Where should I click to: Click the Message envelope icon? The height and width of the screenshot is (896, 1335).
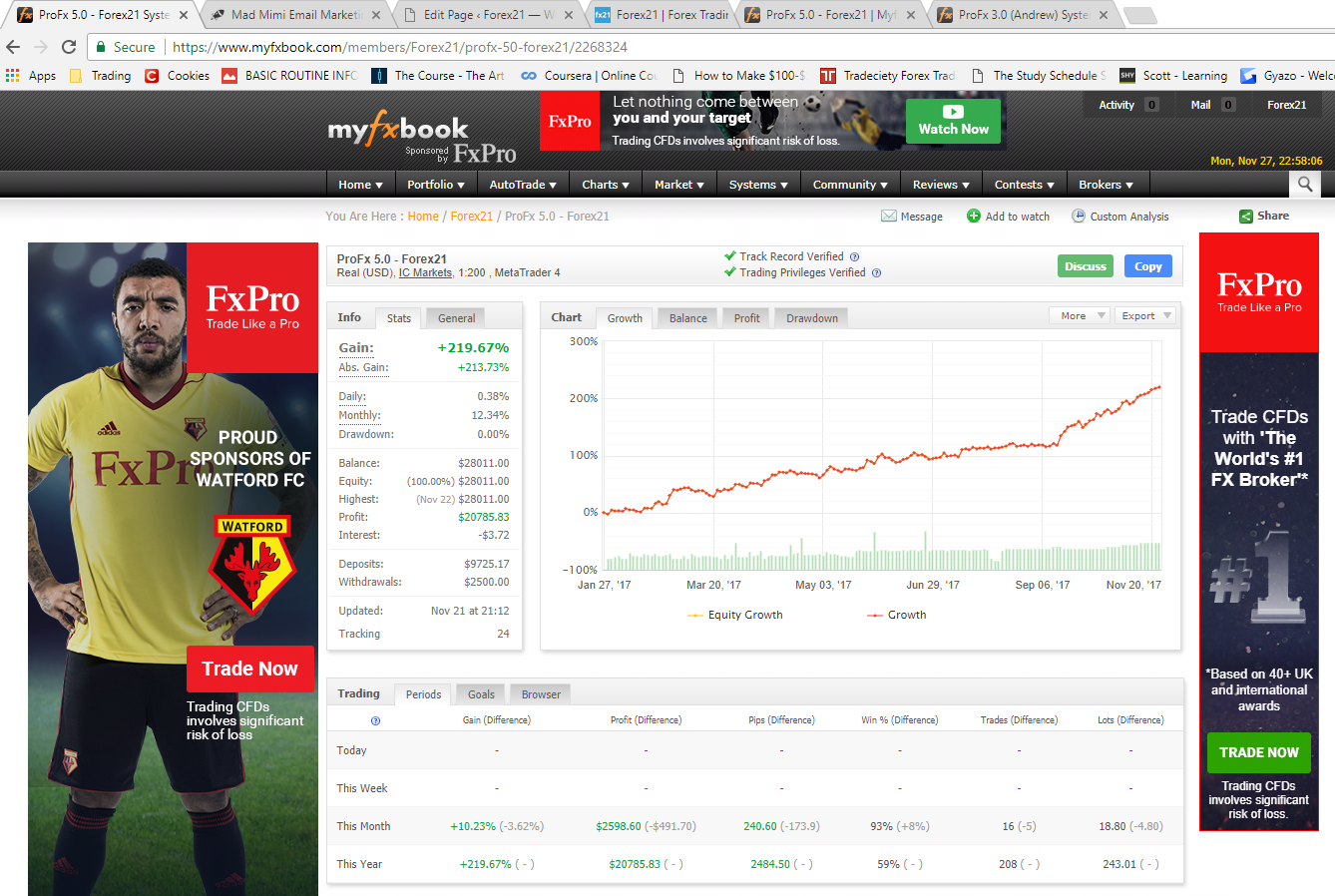[889, 216]
